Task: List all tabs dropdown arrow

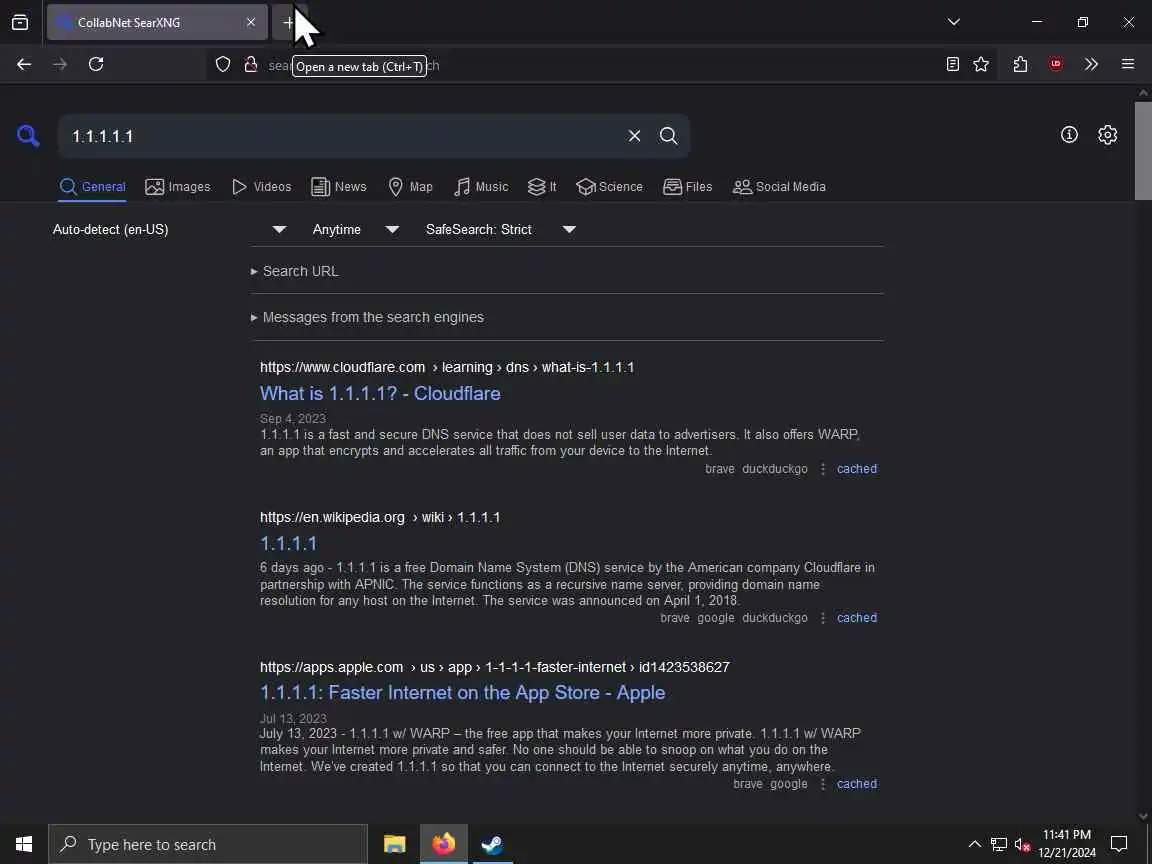Action: (954, 22)
